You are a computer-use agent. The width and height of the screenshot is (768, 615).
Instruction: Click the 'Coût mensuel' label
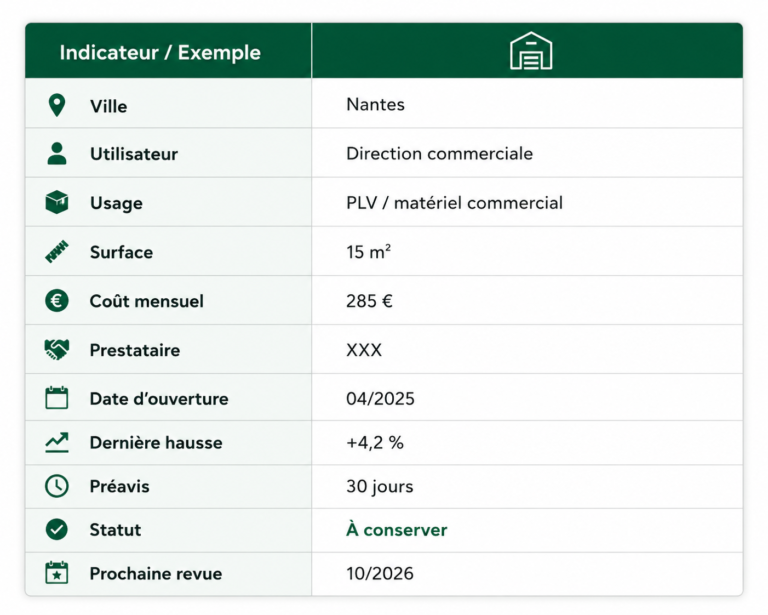tap(146, 301)
